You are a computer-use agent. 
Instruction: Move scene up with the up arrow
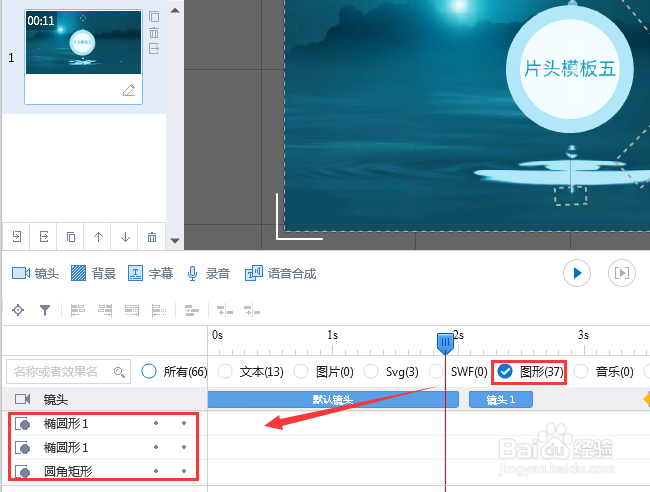98,237
